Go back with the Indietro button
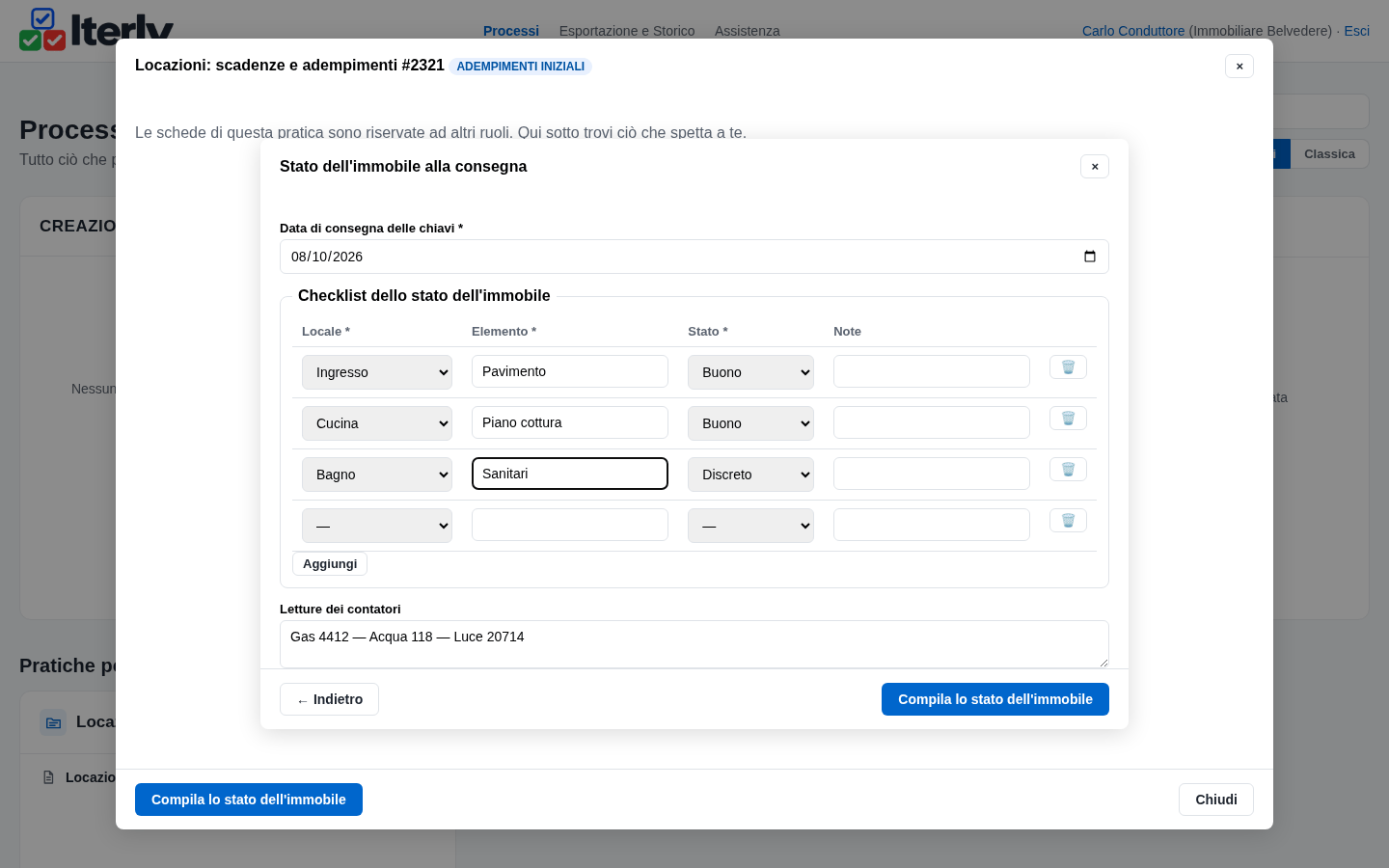The image size is (1389, 868). (x=329, y=699)
